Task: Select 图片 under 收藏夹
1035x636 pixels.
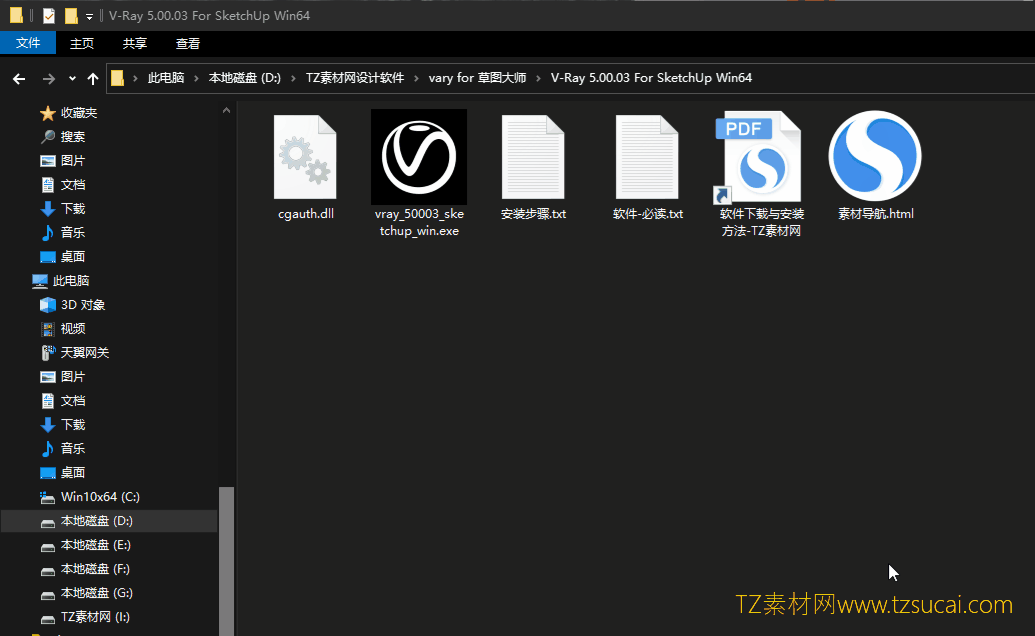Action: click(x=73, y=160)
